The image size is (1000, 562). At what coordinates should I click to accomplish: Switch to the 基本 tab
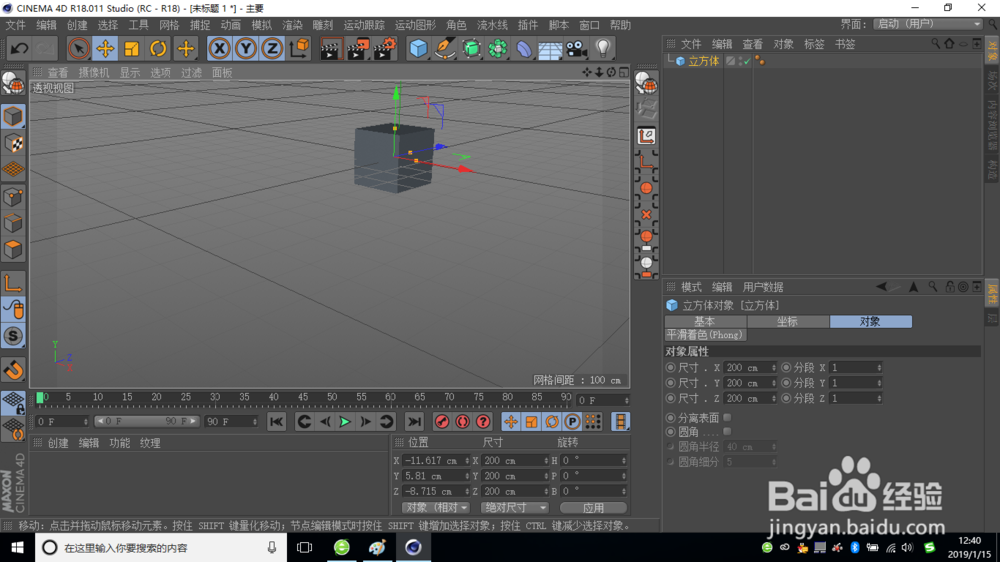point(705,322)
